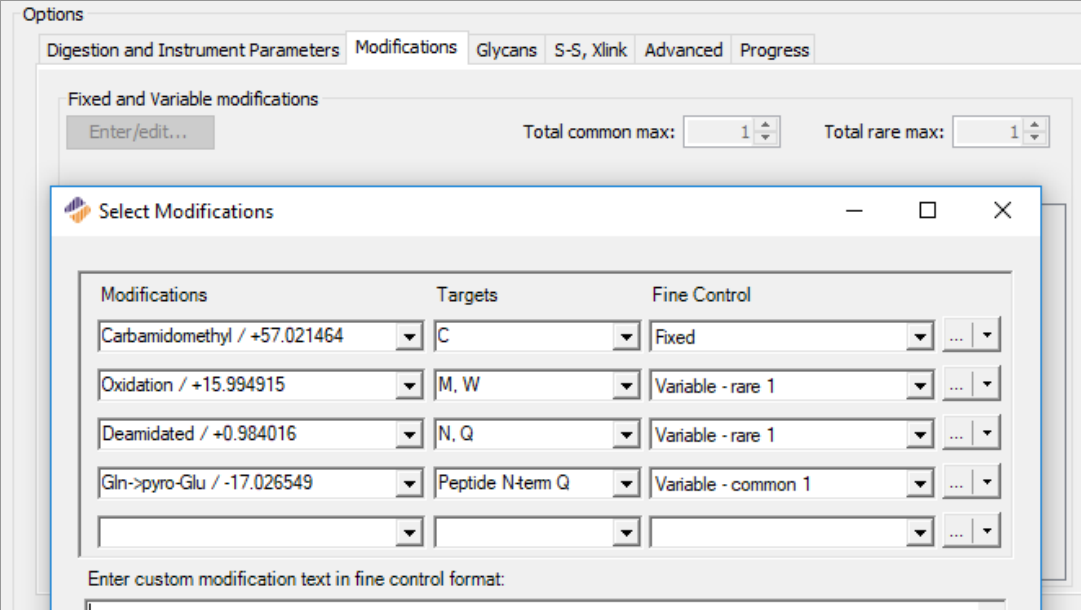Click the ellipsis button in Oxidation row
Screen dimensions: 1081x610
coord(956,385)
